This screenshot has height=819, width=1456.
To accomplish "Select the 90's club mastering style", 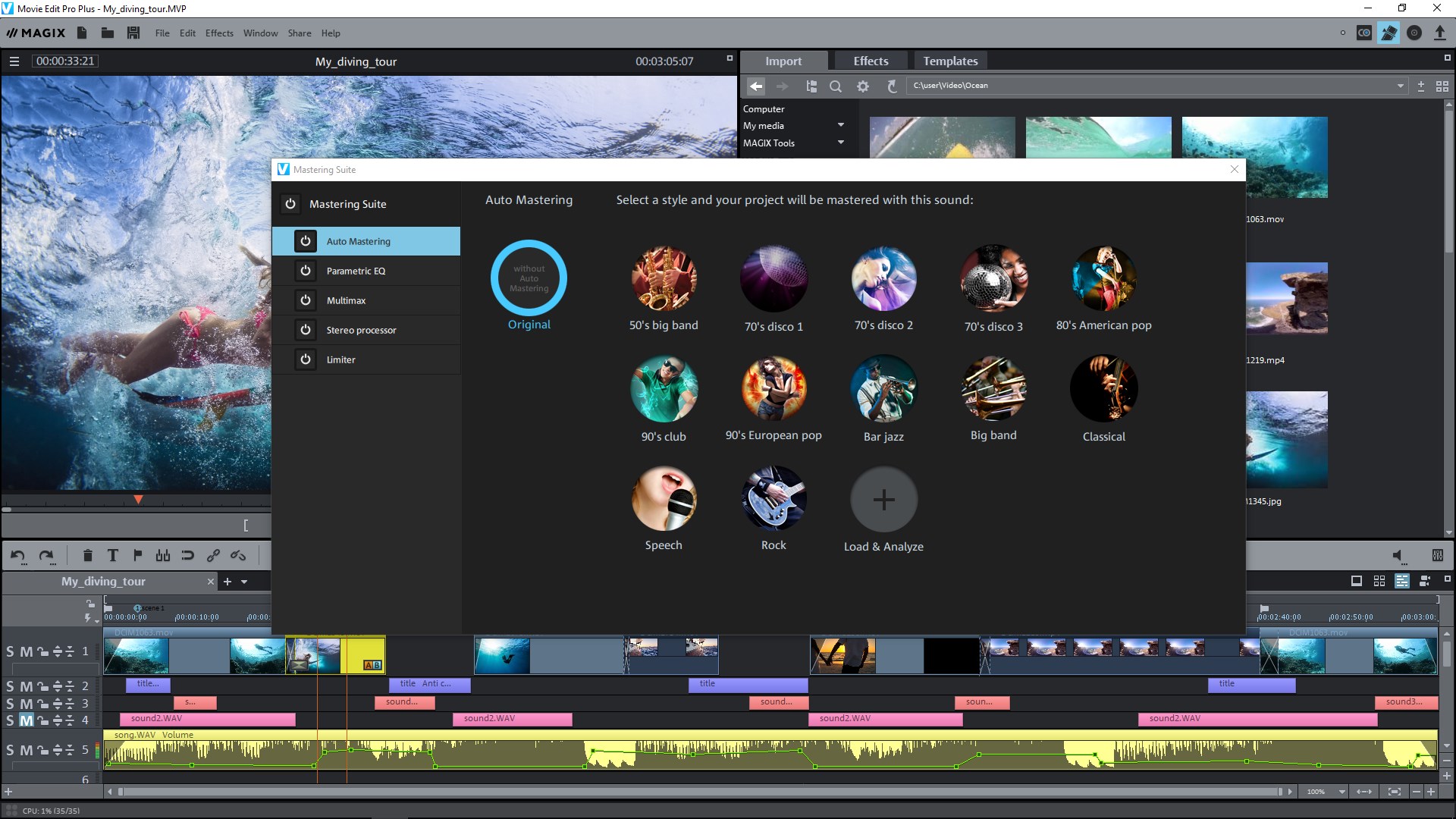I will 664,389.
